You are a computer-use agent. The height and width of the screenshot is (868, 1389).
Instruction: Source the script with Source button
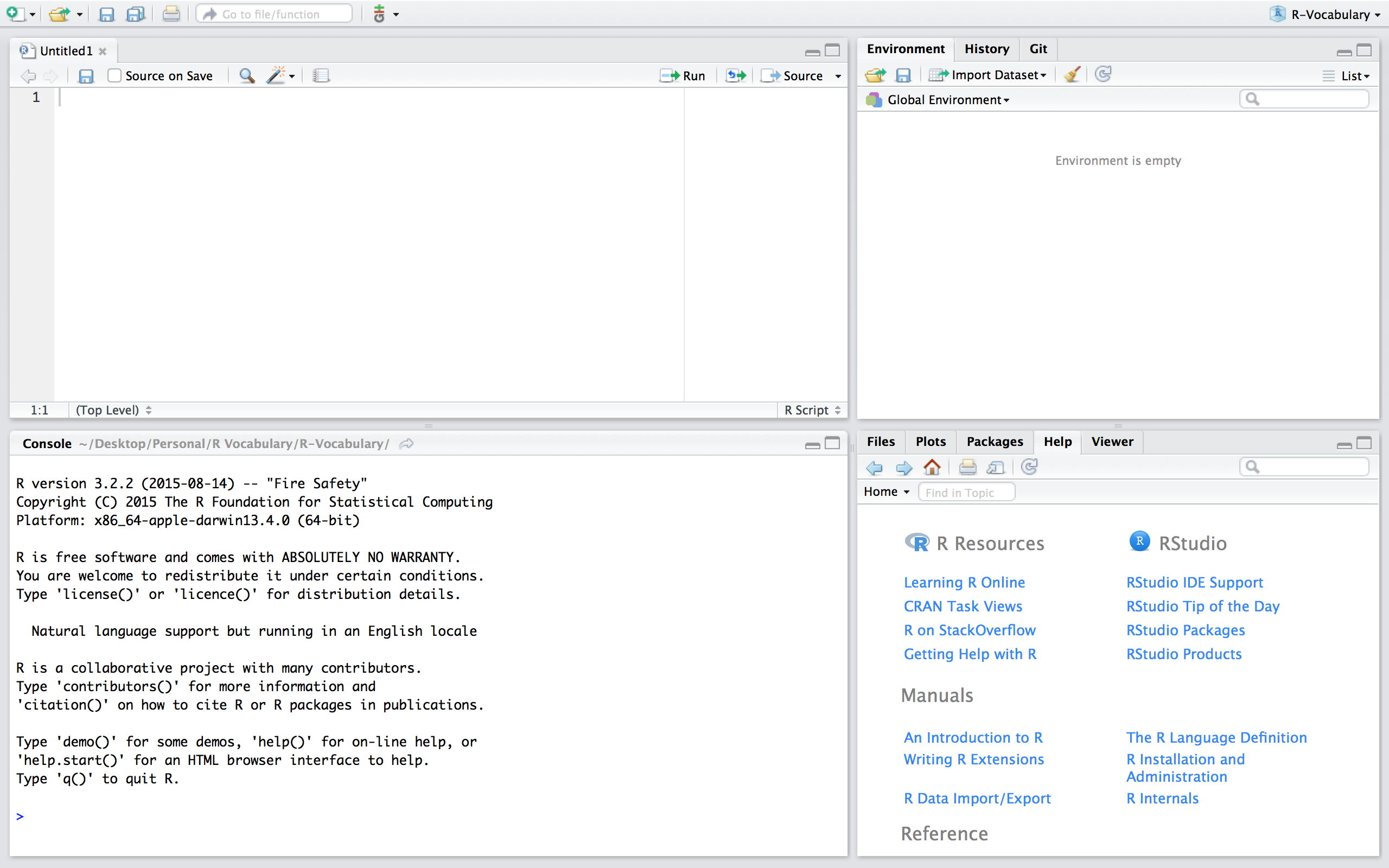(x=792, y=76)
